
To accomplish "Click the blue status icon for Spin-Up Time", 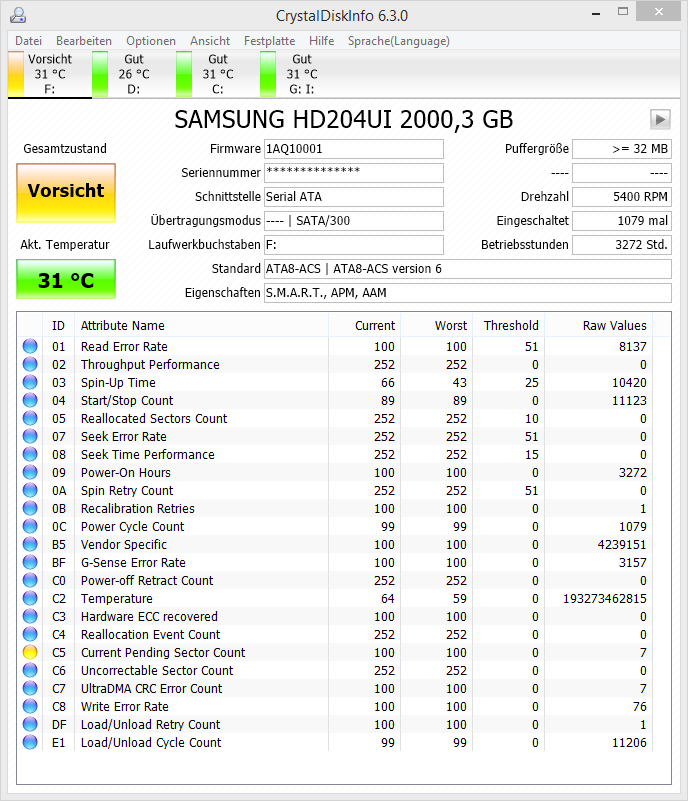I will coord(30,382).
